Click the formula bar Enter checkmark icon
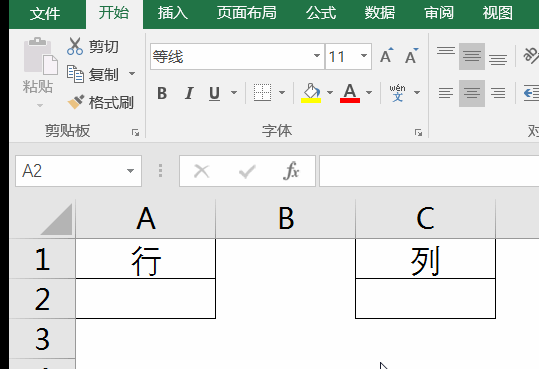Viewport: 539px width, 369px height. (x=247, y=171)
